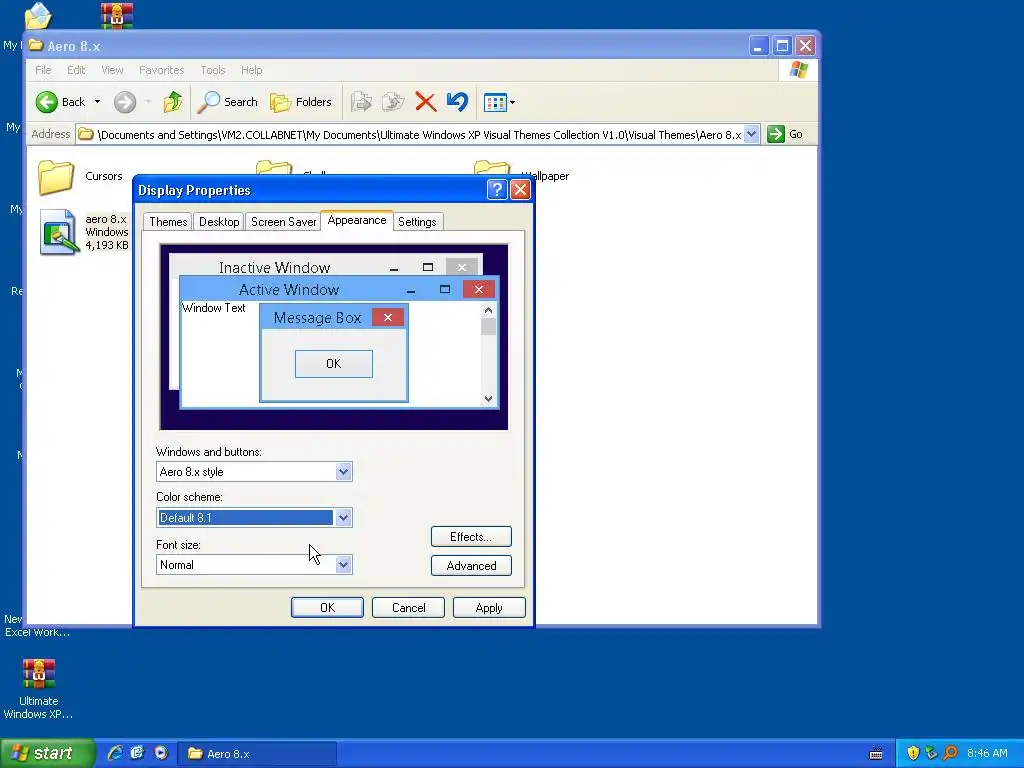Toggle the Folders pane button
The height and width of the screenshot is (768, 1024).
coord(301,102)
